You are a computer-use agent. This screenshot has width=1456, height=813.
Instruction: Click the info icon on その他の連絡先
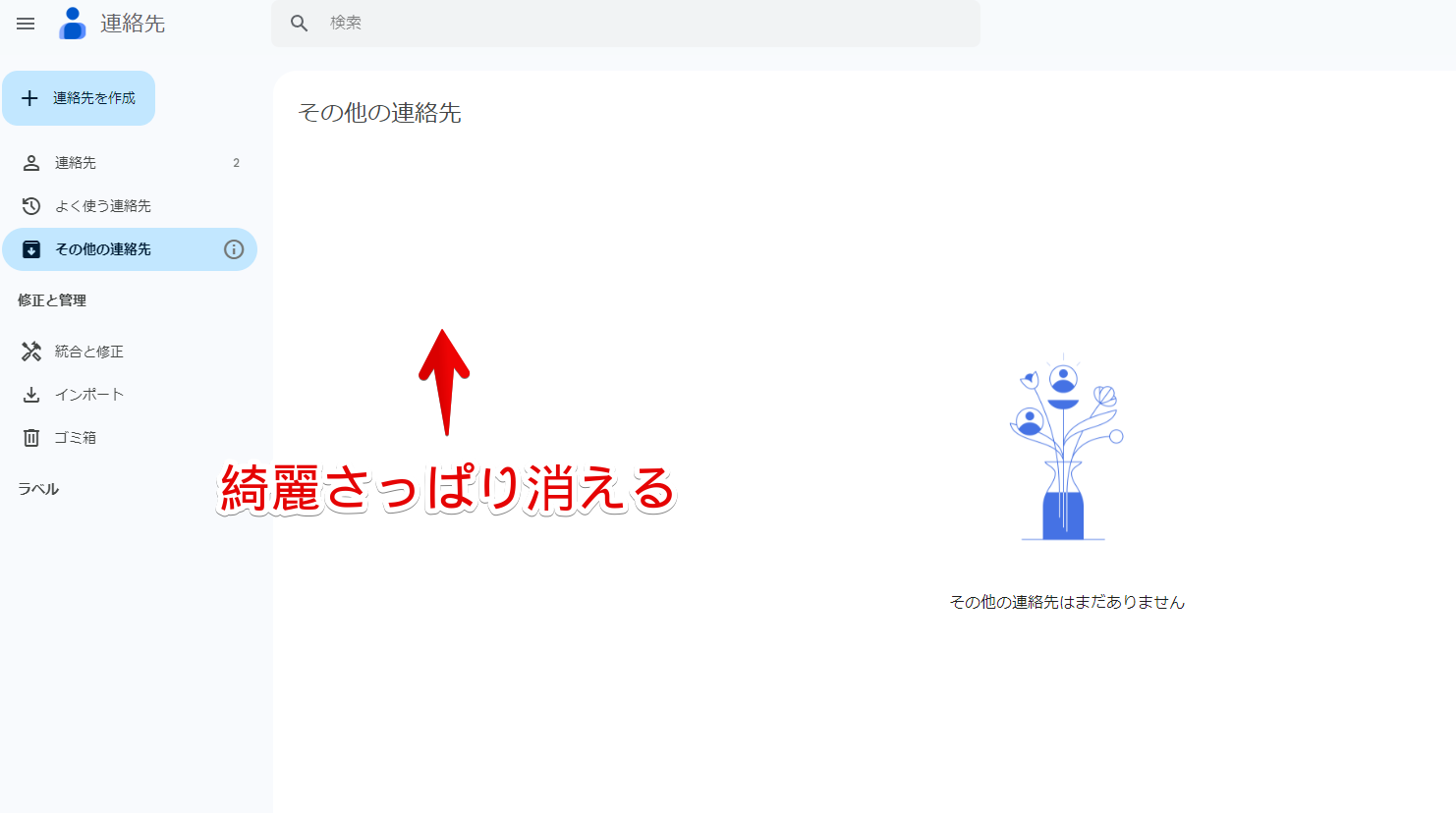[x=234, y=249]
